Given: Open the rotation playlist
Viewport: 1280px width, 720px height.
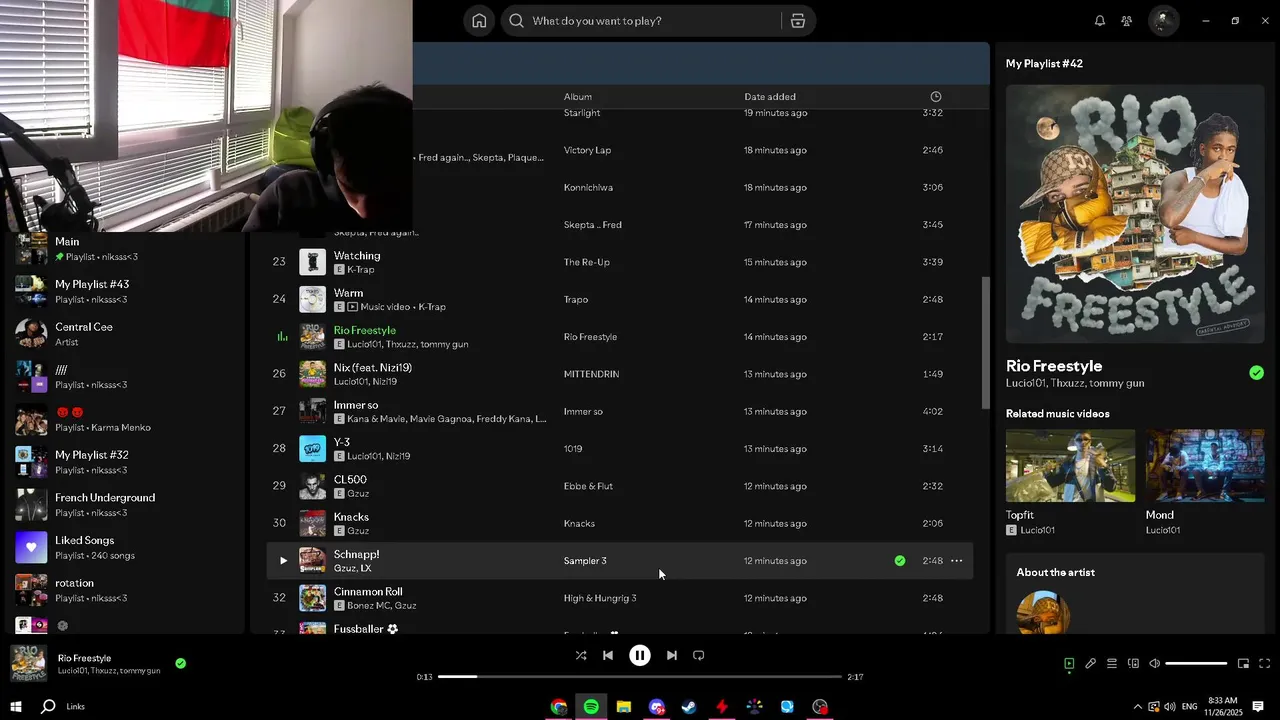Looking at the screenshot, I should pos(124,590).
